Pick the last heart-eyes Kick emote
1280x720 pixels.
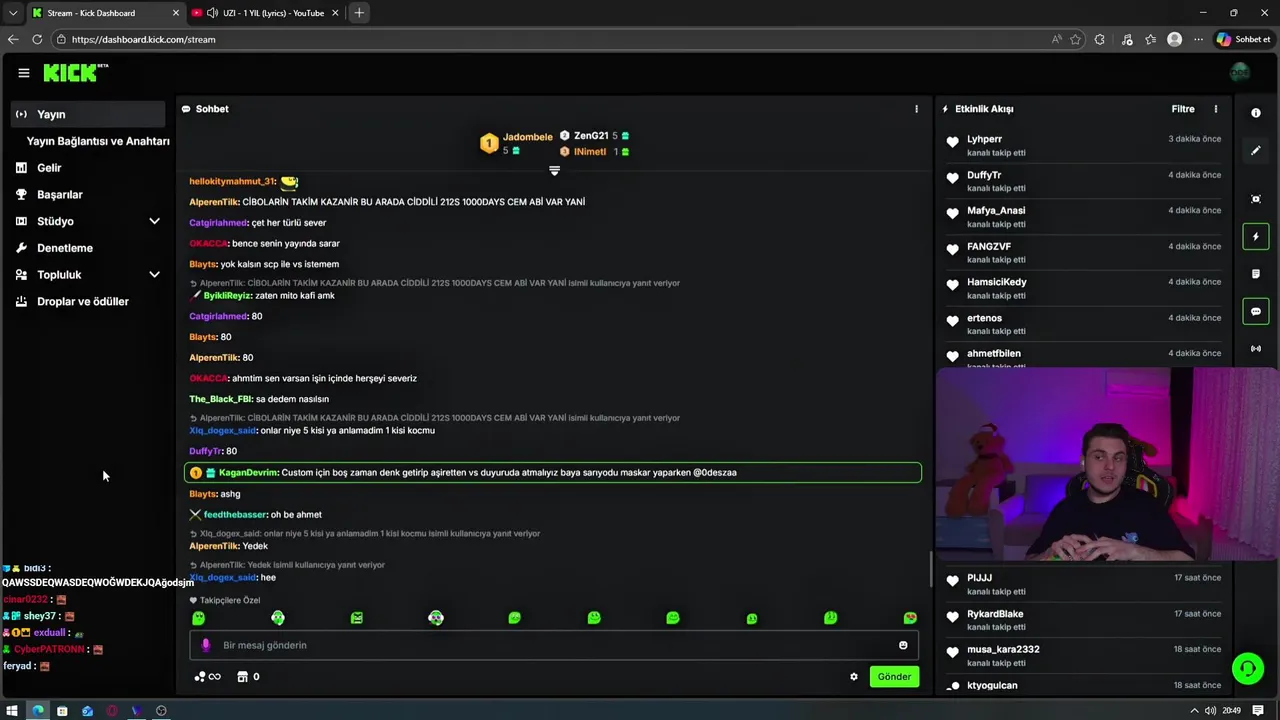tap(910, 618)
